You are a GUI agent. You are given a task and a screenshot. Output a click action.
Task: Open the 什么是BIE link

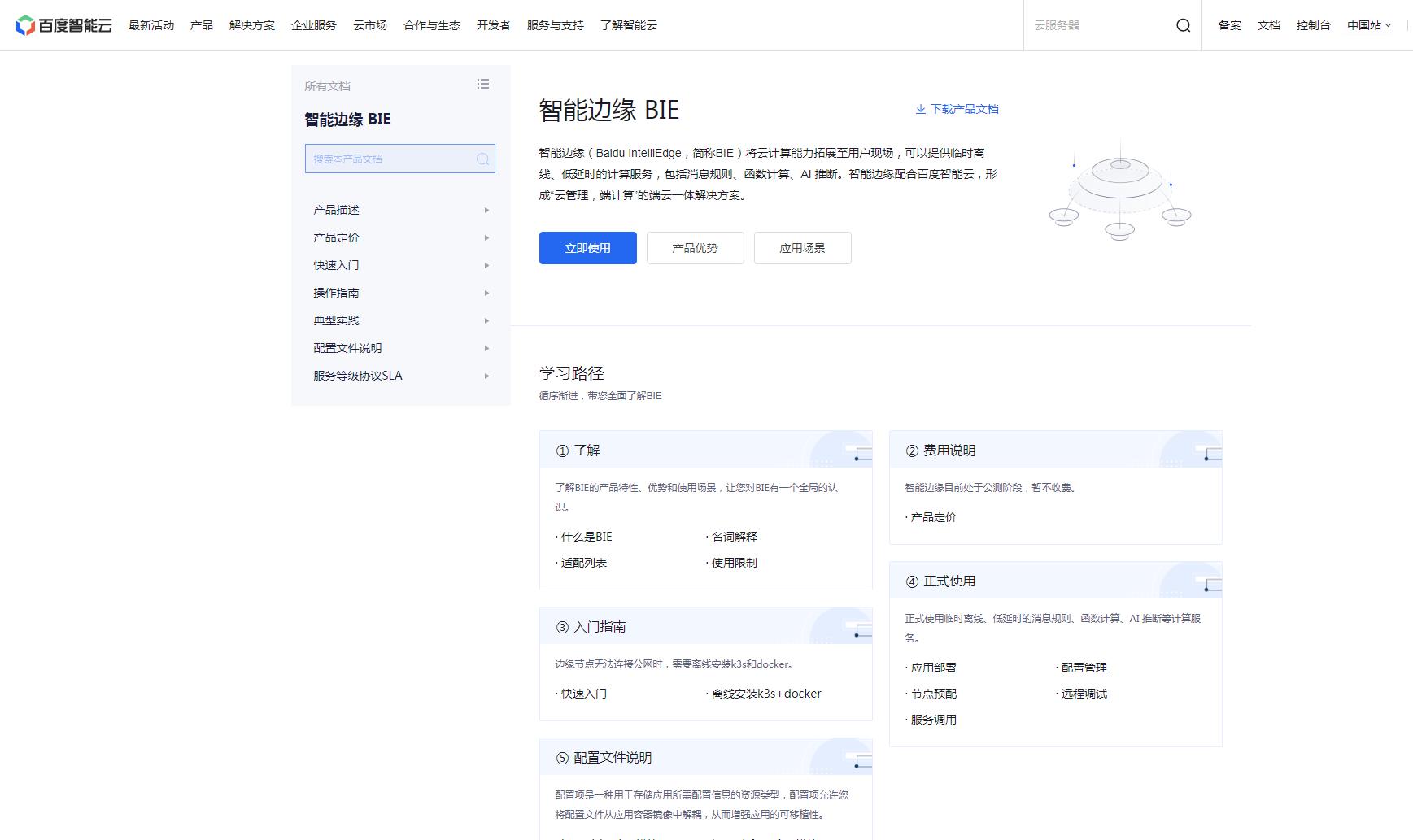(587, 536)
